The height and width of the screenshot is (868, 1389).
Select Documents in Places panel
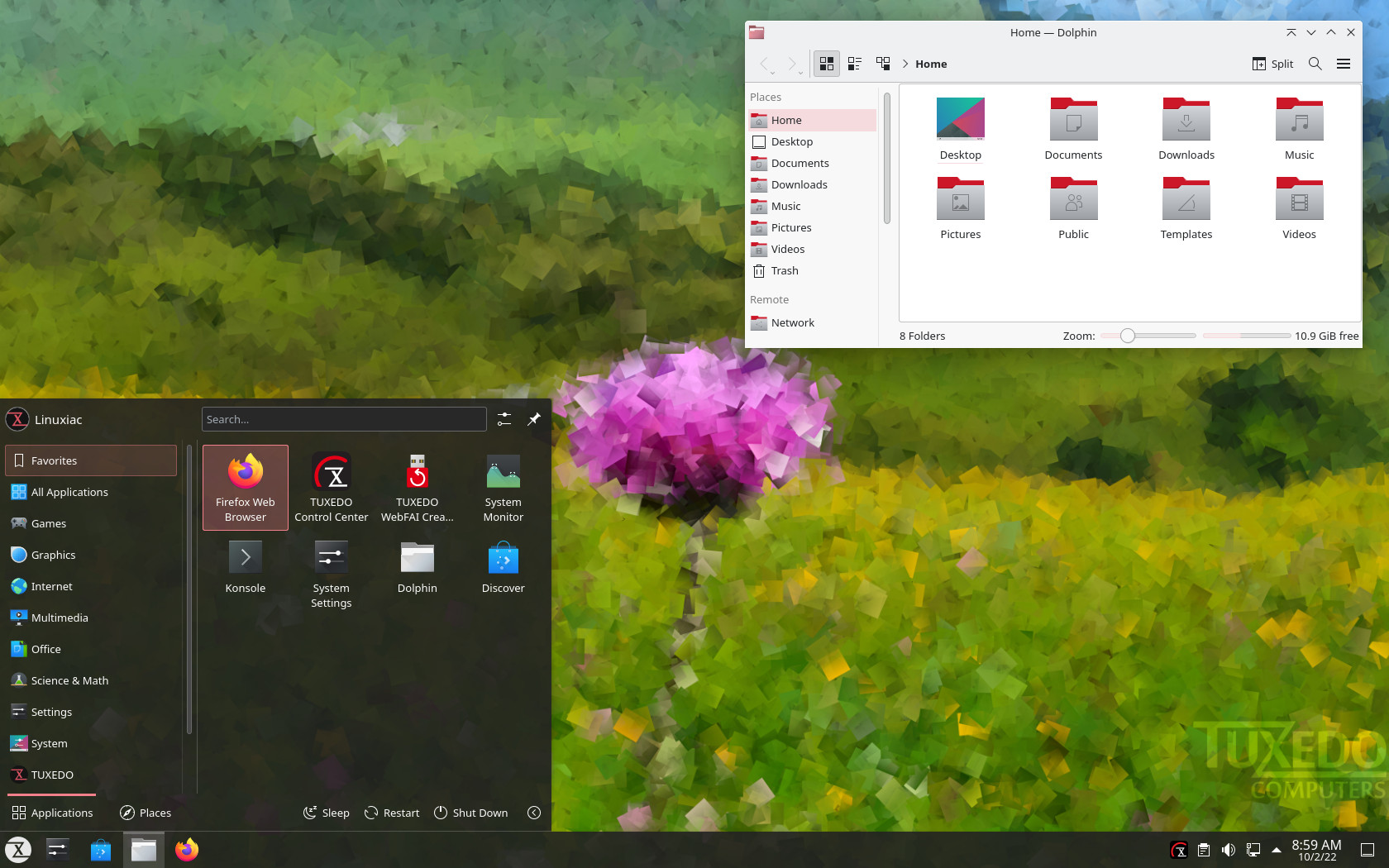pyautogui.click(x=812, y=163)
